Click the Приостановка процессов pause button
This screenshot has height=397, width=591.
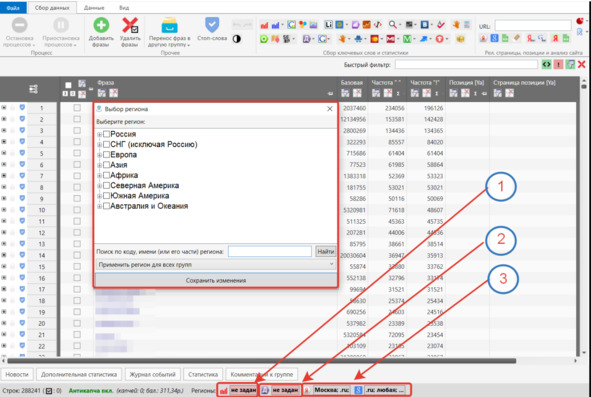(x=61, y=32)
